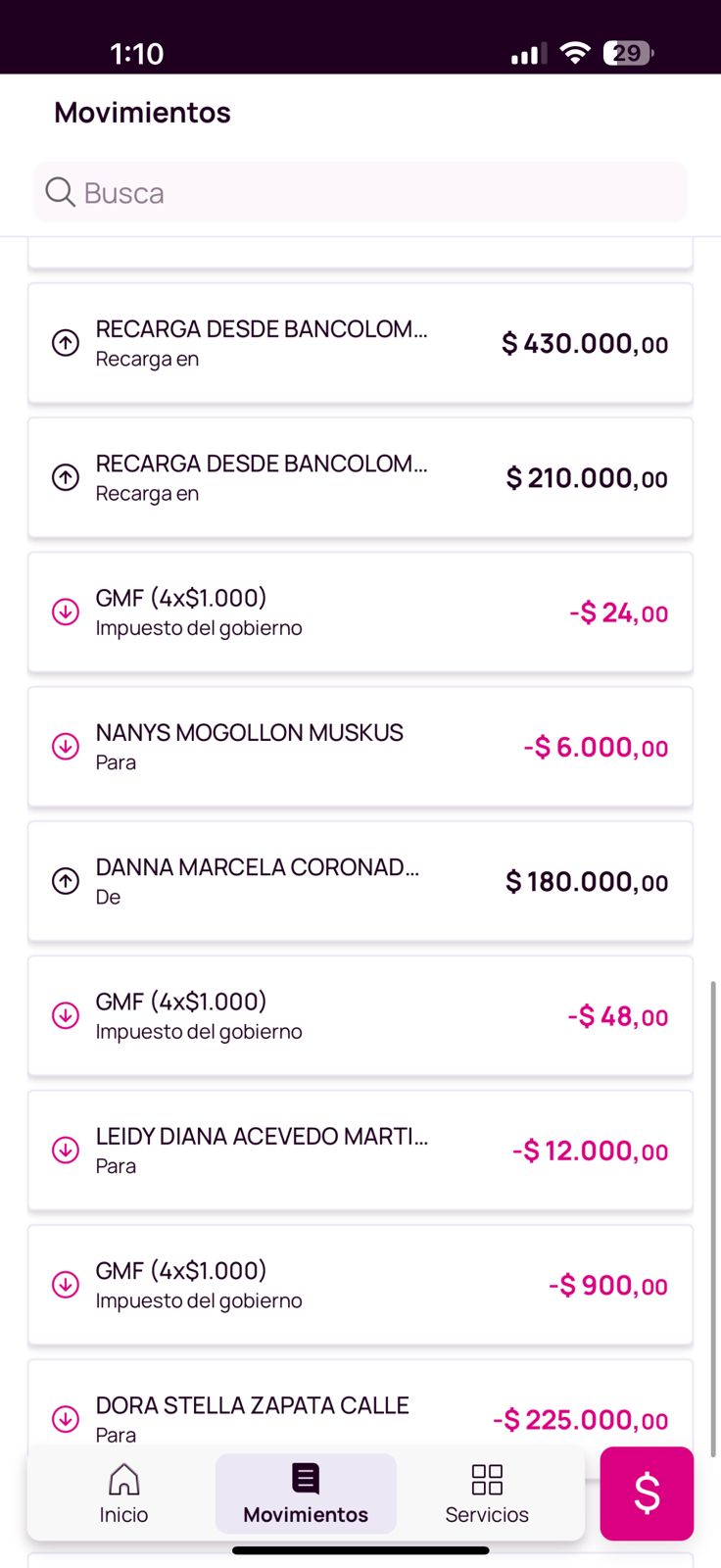Tap the search magnifier icon

[x=60, y=192]
